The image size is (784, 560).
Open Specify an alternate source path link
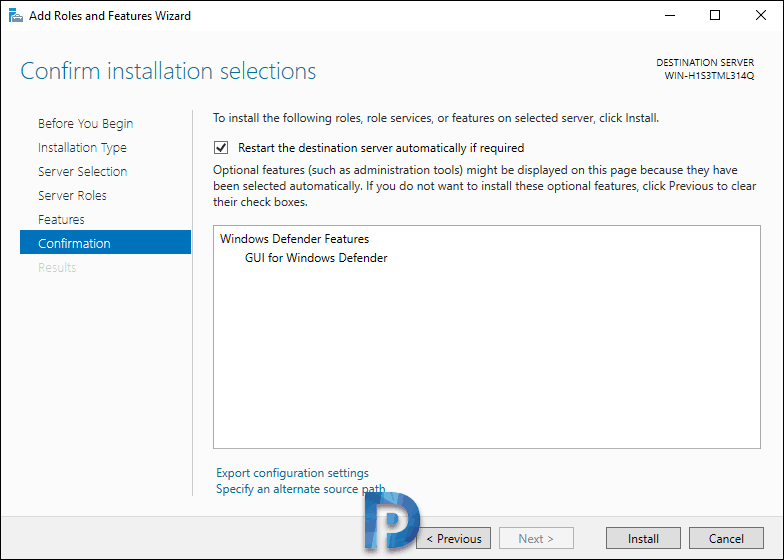point(300,489)
